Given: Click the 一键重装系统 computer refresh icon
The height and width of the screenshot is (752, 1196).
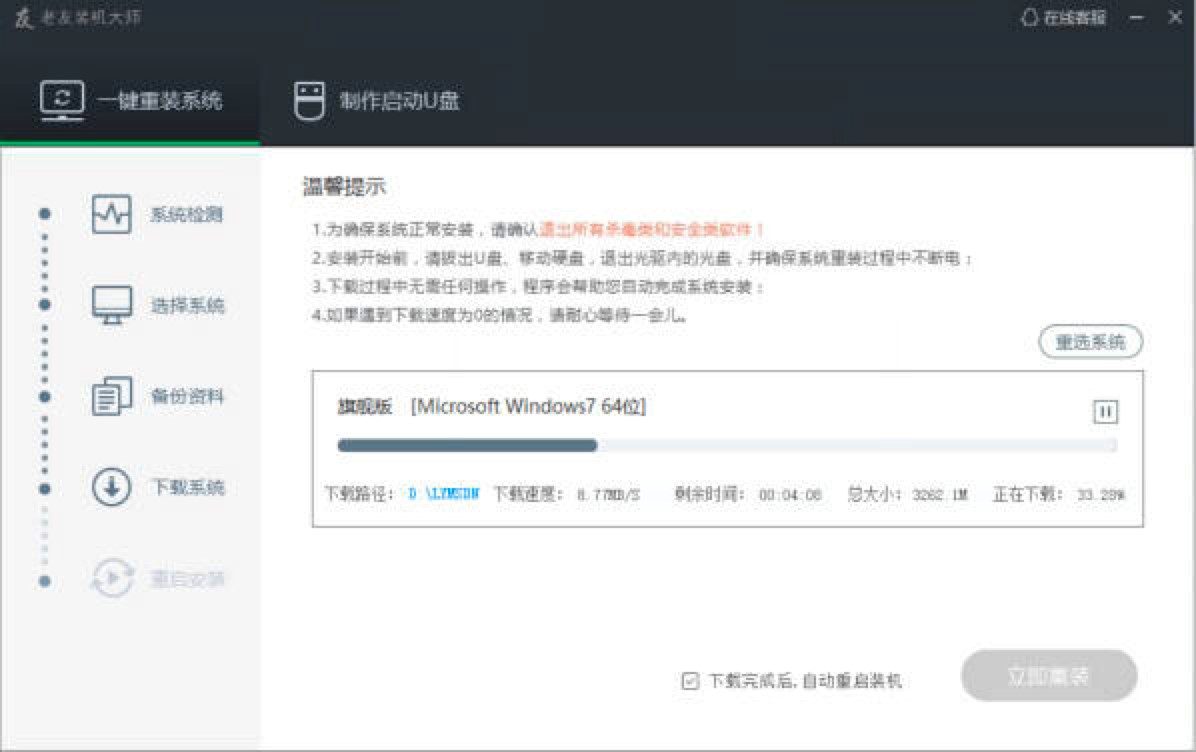Looking at the screenshot, I should coord(62,100).
